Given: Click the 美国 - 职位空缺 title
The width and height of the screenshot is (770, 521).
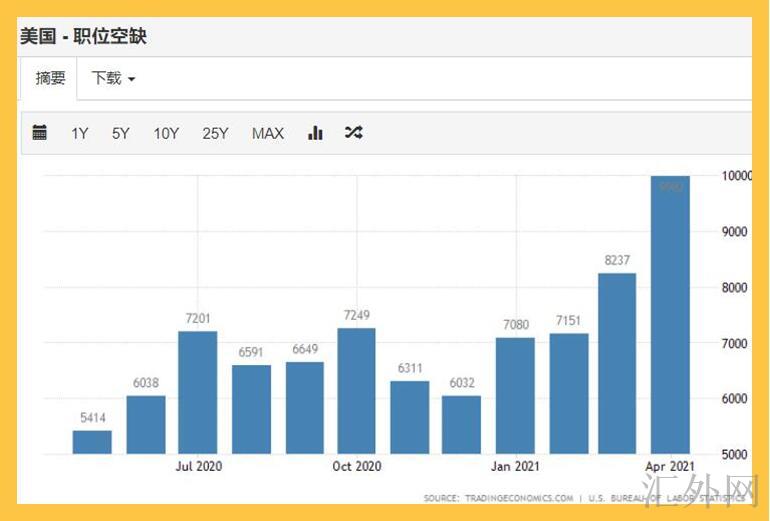Looking at the screenshot, I should point(83,36).
